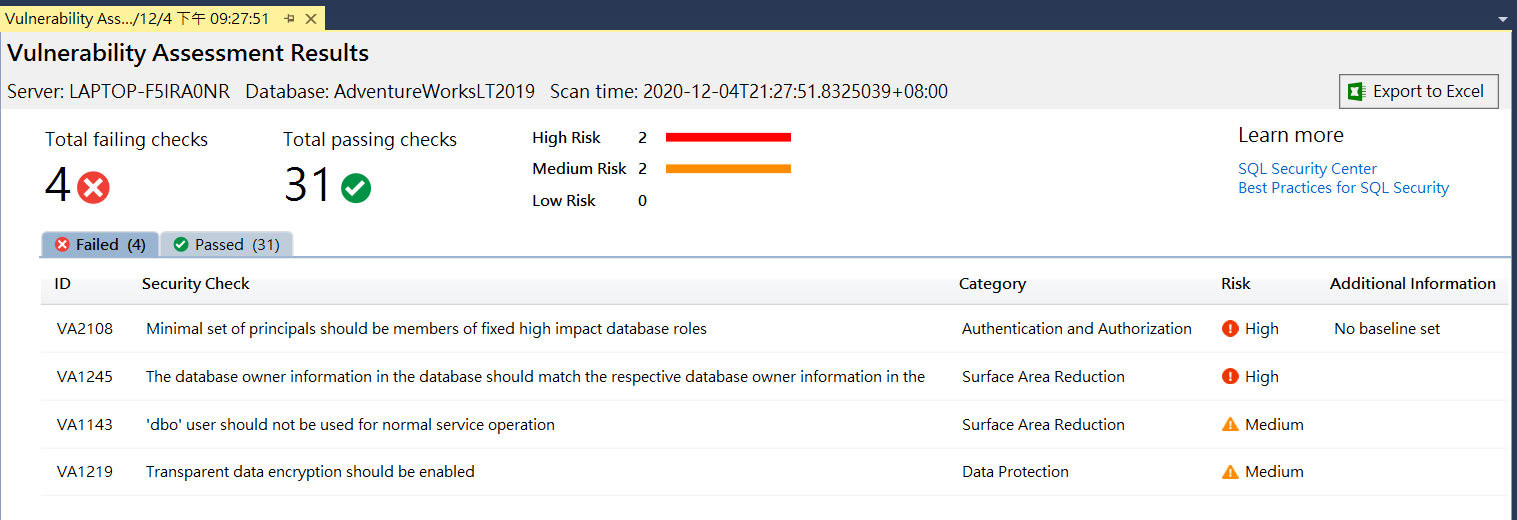Click the red X icon beside failing checks

(x=93, y=188)
